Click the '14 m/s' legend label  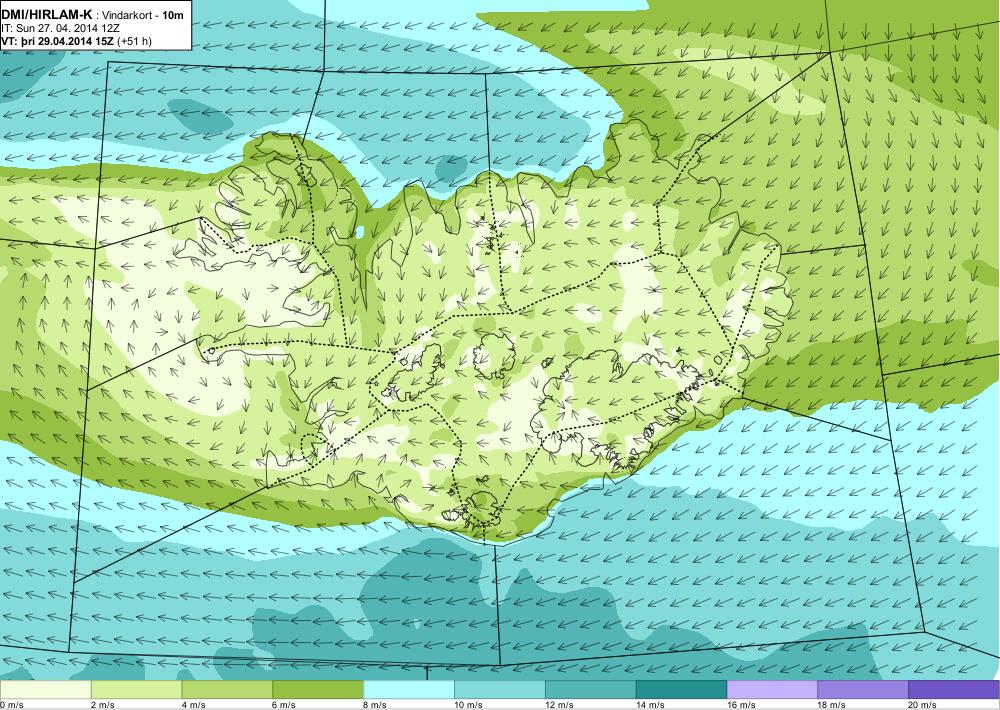click(651, 705)
